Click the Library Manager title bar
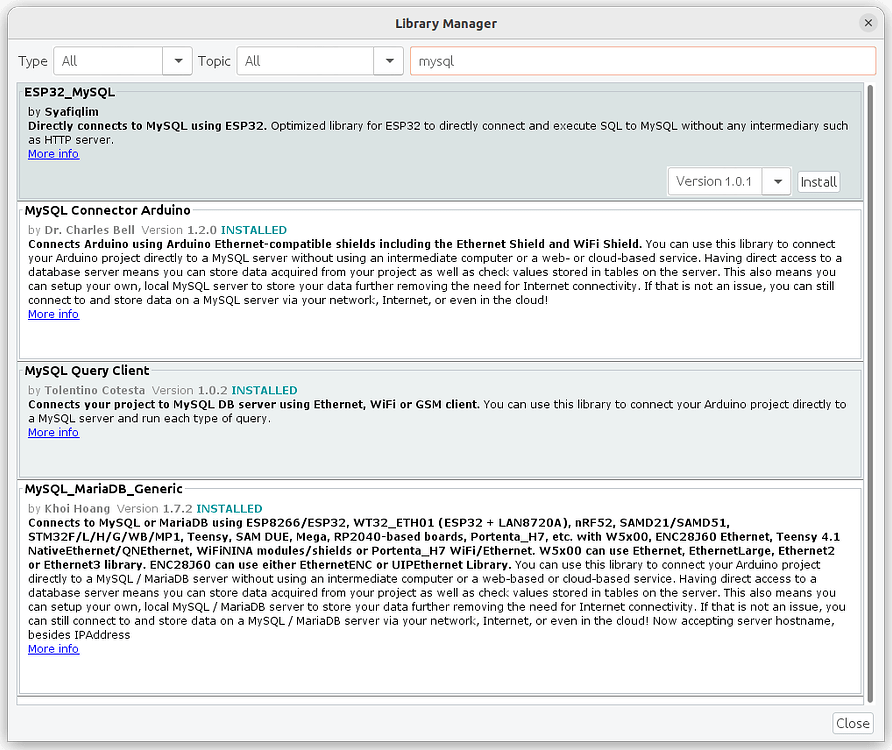 [446, 22]
